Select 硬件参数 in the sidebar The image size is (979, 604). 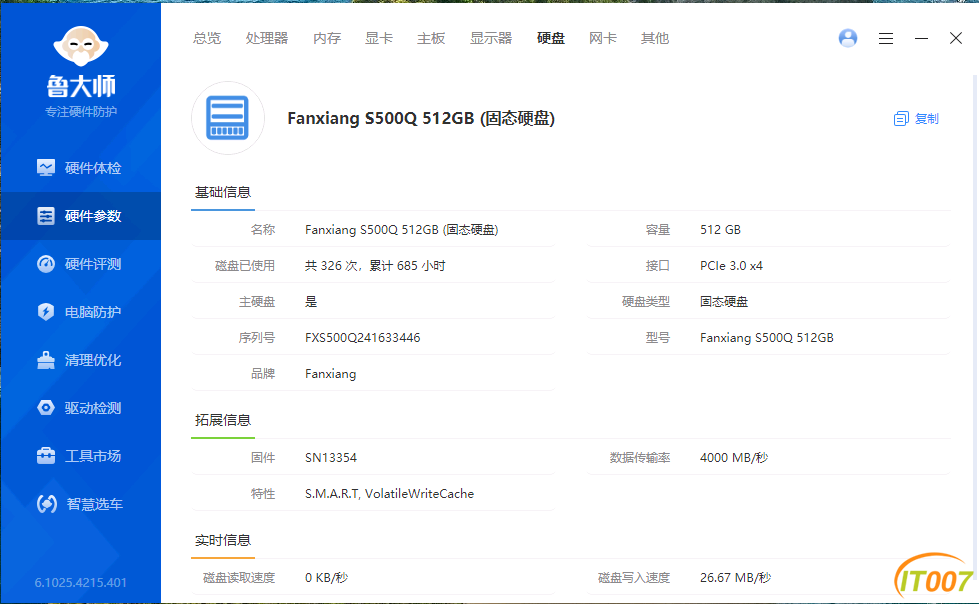click(x=80, y=216)
